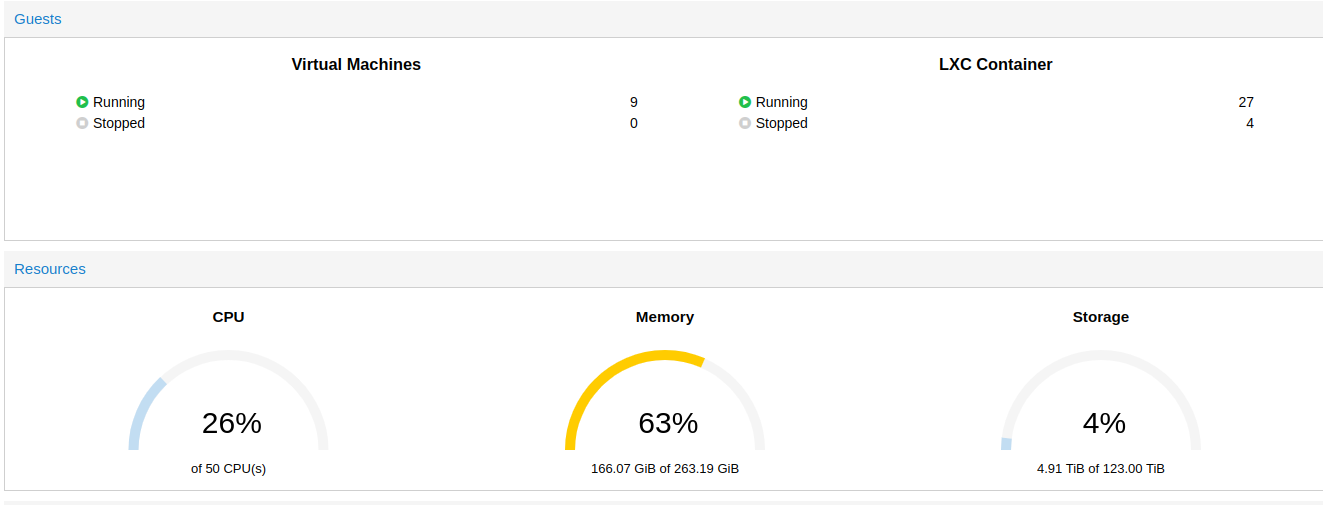
Task: Click the "of 50 CPU(s)" label
Action: 228,468
